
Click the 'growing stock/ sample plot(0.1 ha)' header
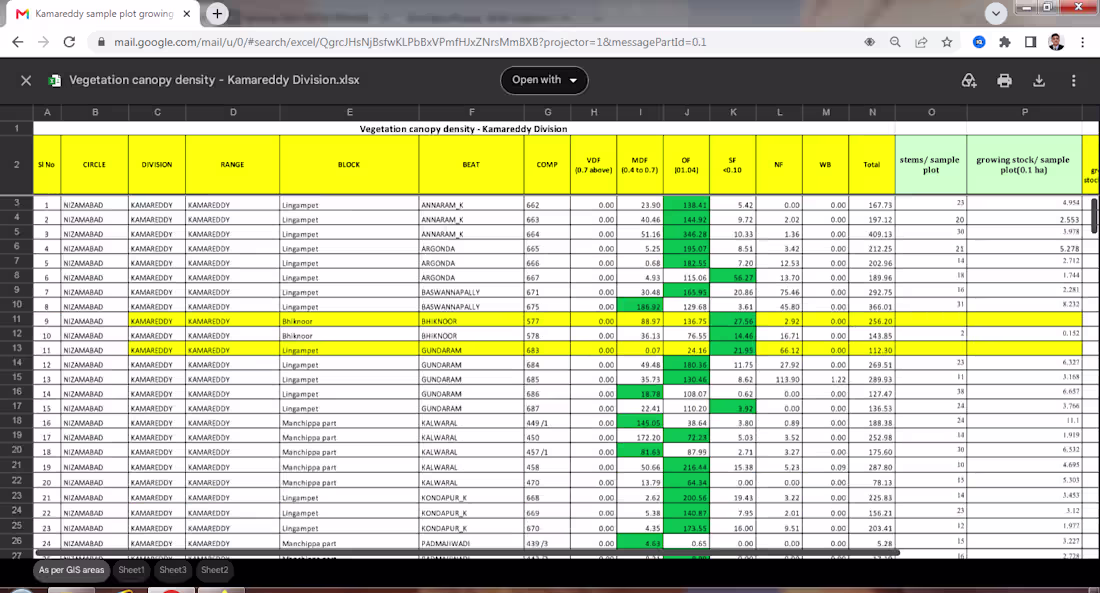pyautogui.click(x=1024, y=164)
